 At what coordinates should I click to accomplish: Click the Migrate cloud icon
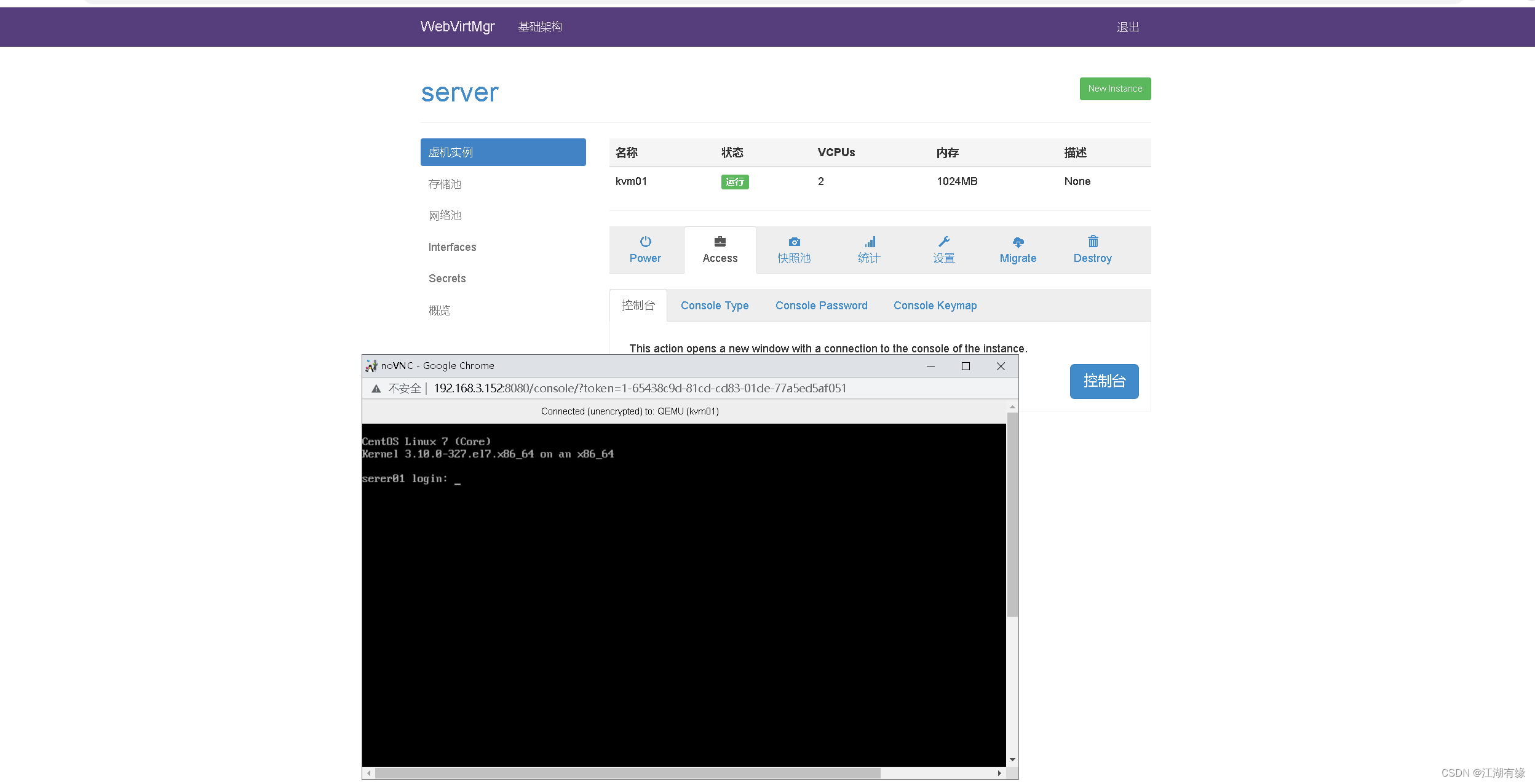(1018, 242)
